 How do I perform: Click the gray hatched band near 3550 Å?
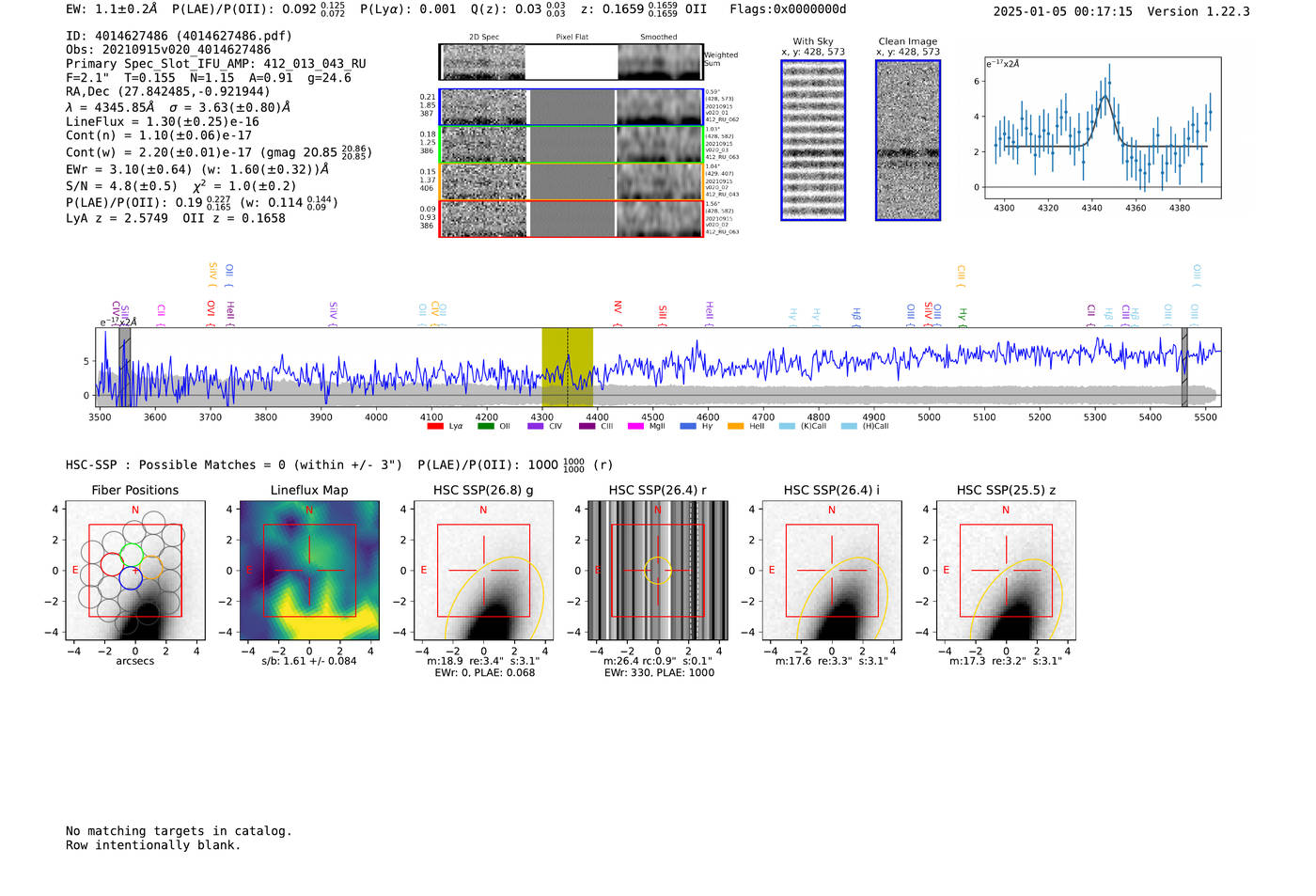[x=125, y=368]
